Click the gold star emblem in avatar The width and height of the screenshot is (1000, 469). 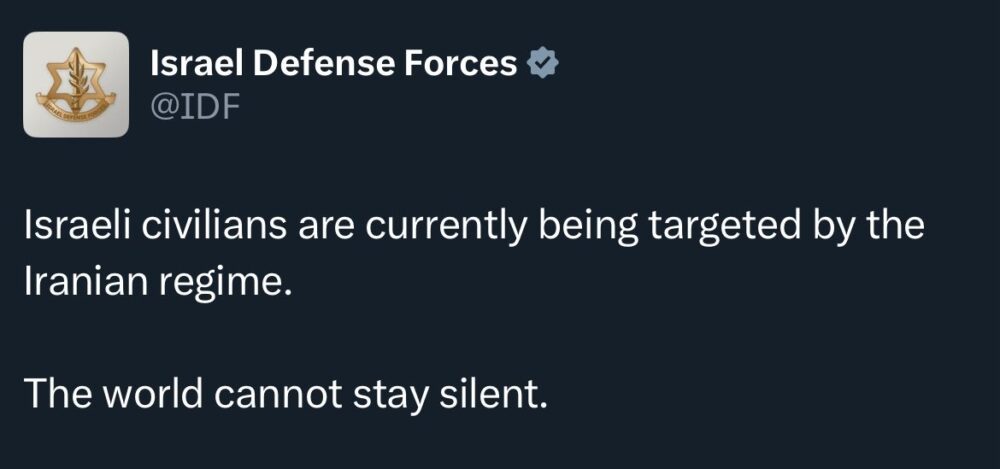tap(75, 80)
